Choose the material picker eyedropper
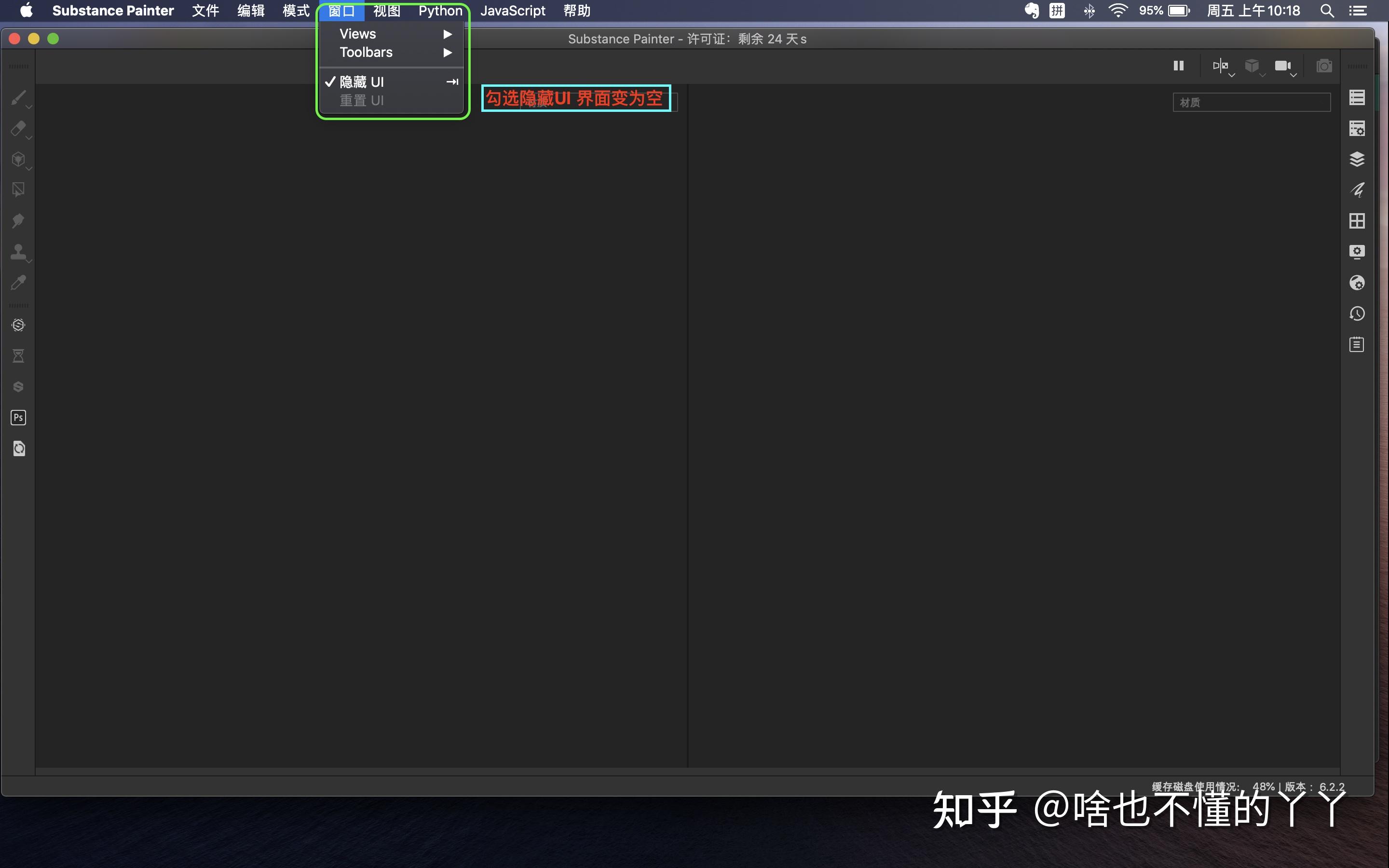Viewport: 1389px width, 868px height. [x=18, y=283]
